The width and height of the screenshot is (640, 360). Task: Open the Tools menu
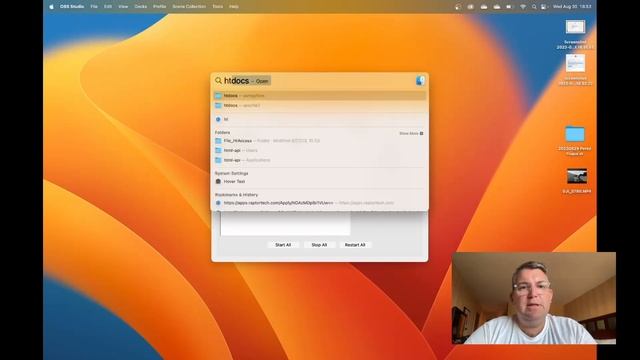tap(218, 7)
